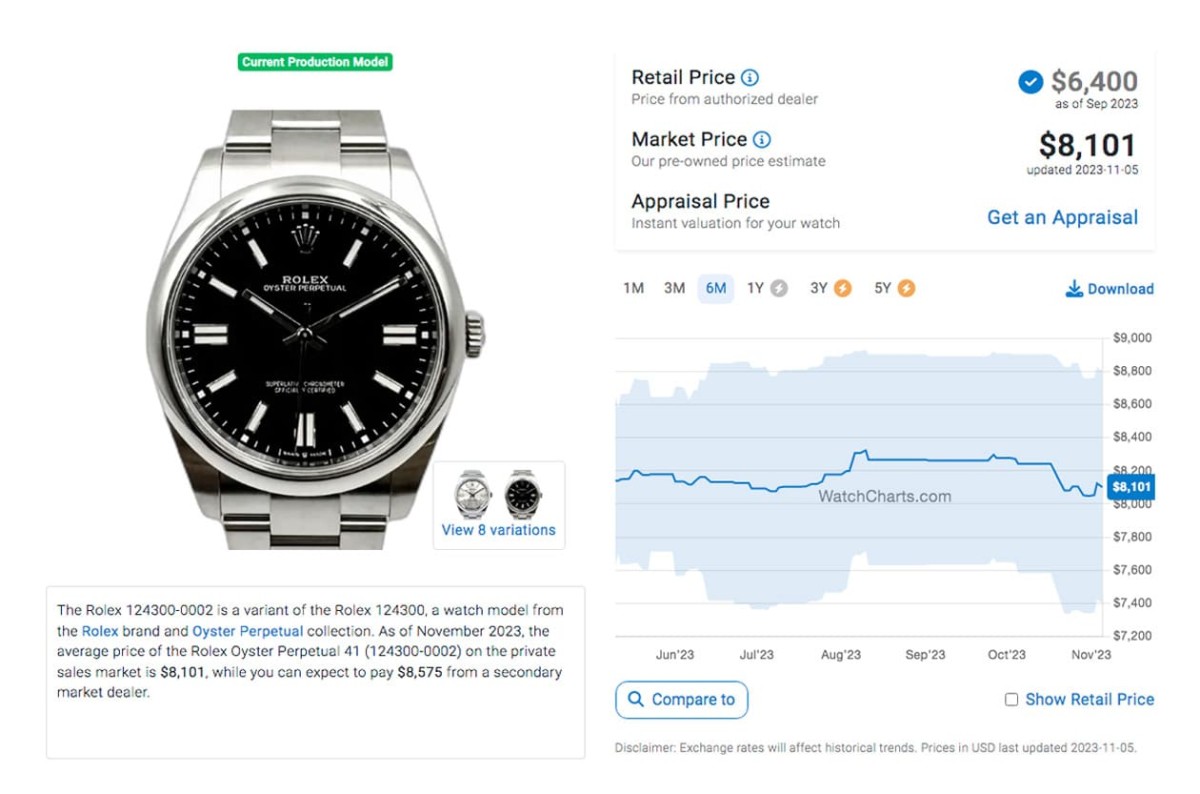Select the 6M chart range
1200x794 pixels.
point(716,289)
